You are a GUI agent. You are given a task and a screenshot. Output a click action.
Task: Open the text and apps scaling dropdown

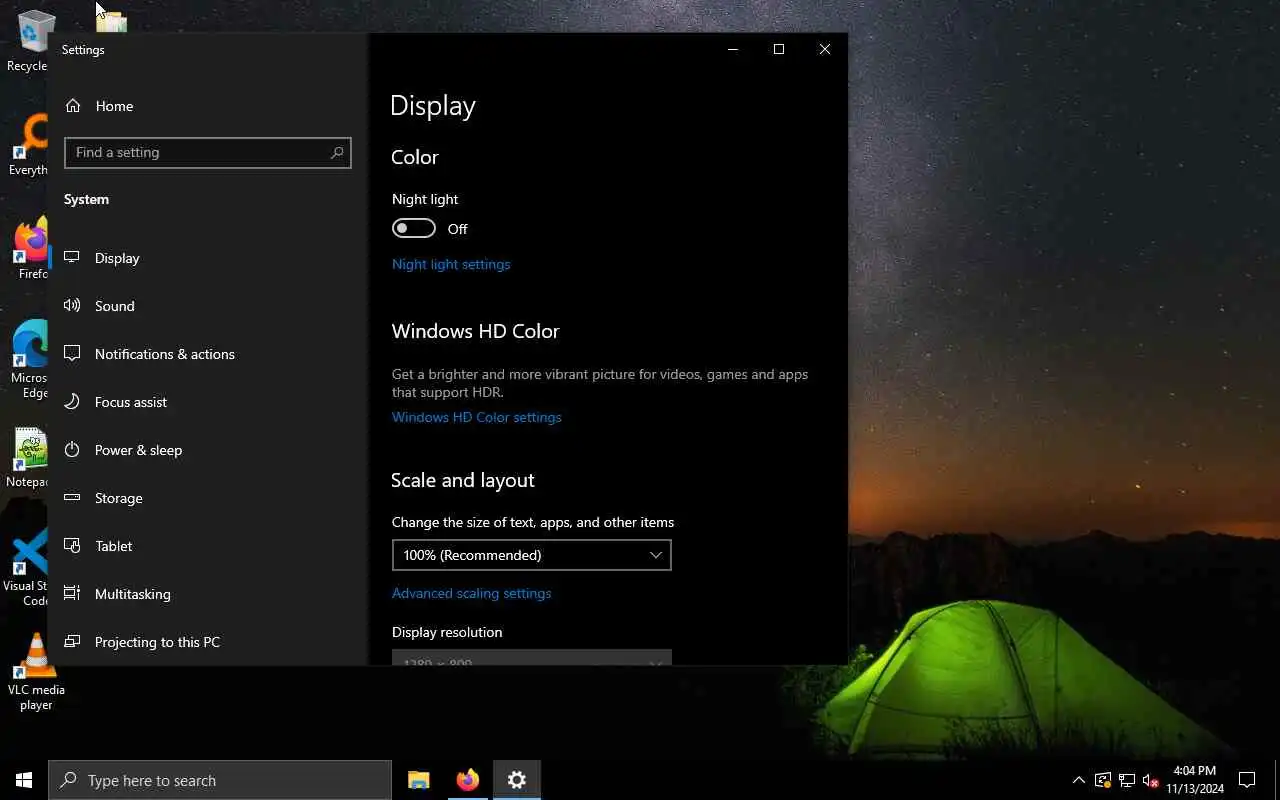pyautogui.click(x=531, y=555)
